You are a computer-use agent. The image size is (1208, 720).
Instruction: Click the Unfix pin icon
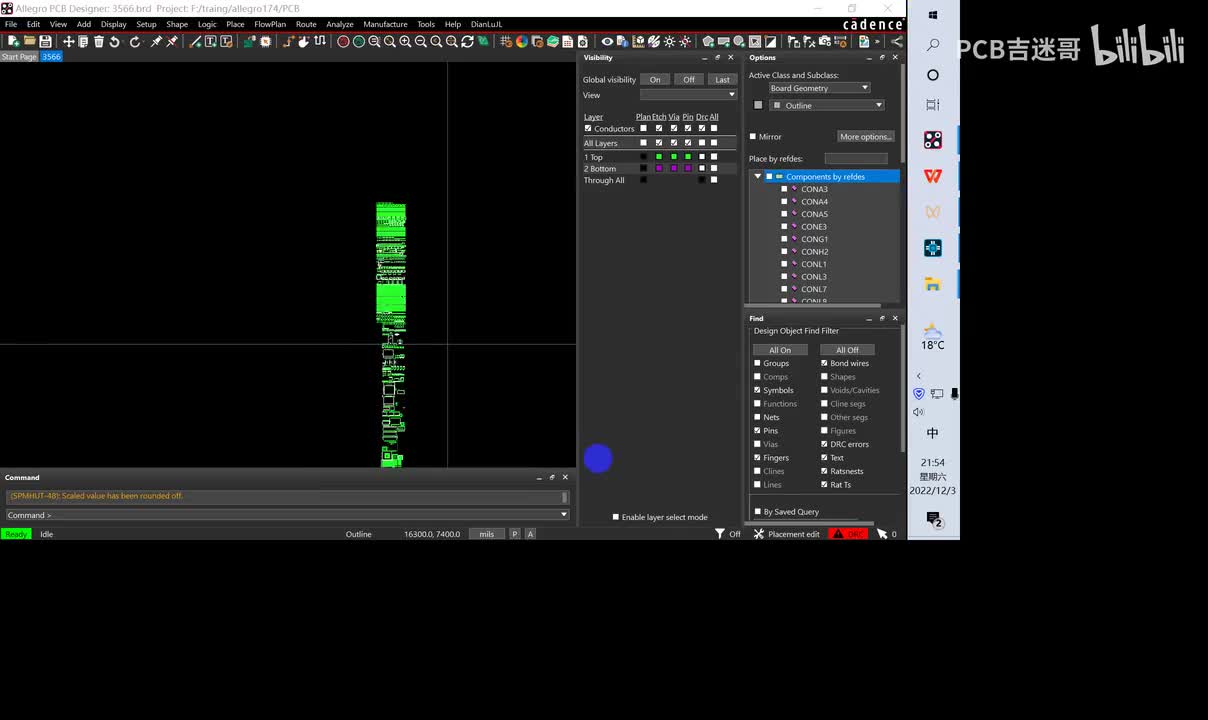pos(172,41)
